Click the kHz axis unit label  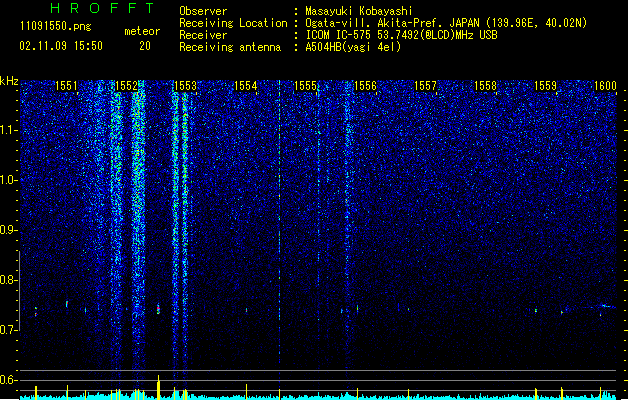tap(9, 81)
